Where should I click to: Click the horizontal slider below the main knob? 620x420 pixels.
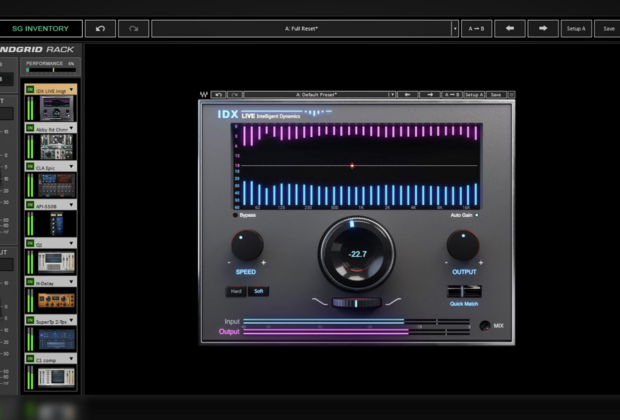[357, 302]
